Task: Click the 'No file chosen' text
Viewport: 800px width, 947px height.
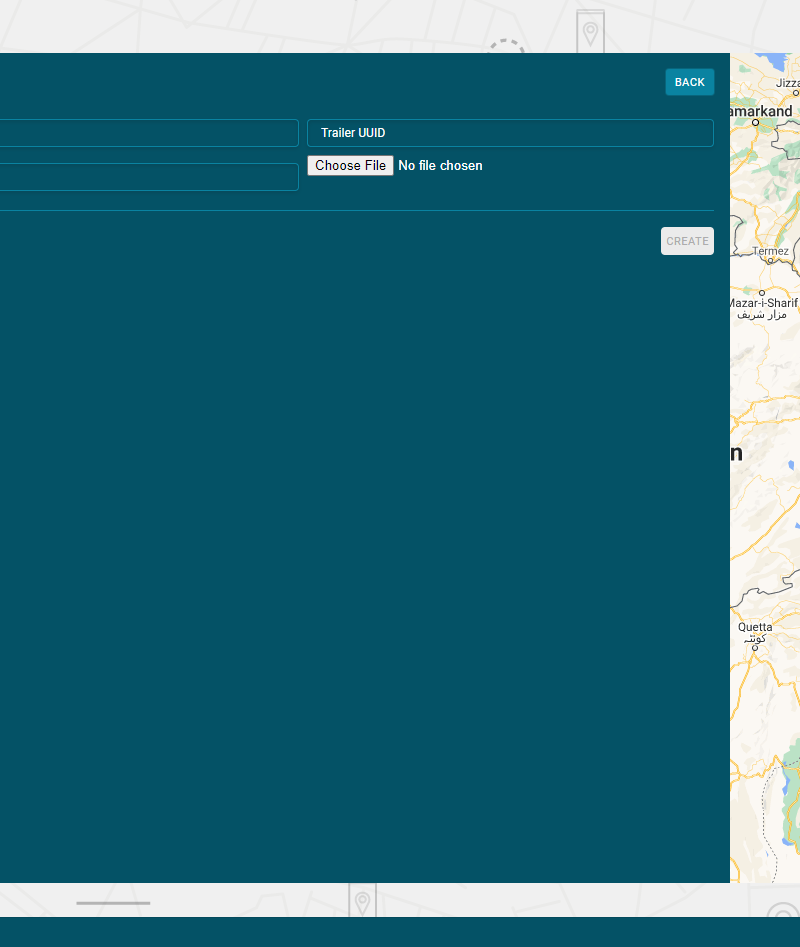Action: pos(440,165)
